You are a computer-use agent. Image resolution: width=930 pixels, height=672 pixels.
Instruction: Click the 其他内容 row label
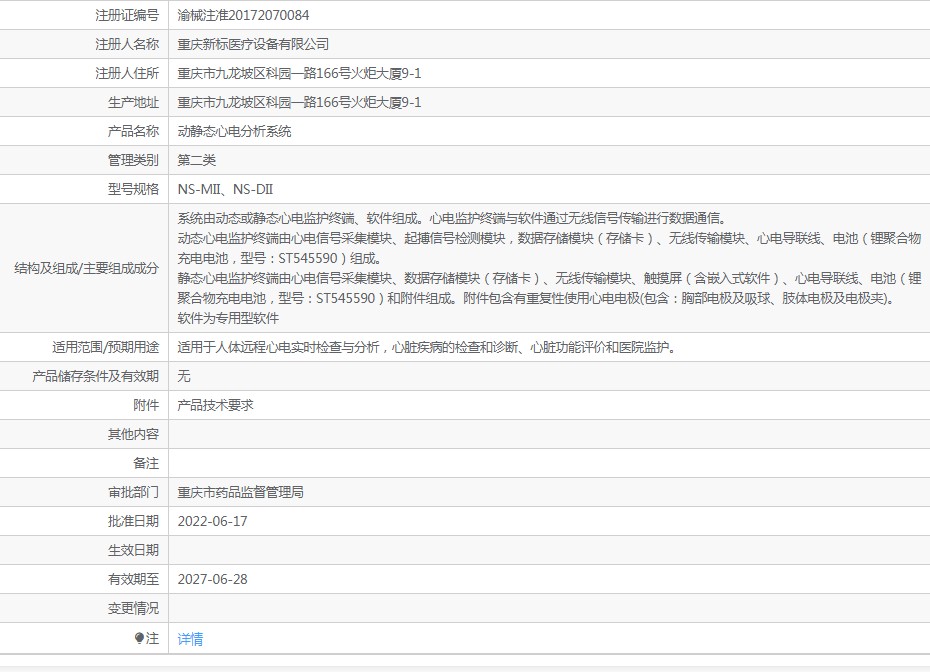coord(133,435)
